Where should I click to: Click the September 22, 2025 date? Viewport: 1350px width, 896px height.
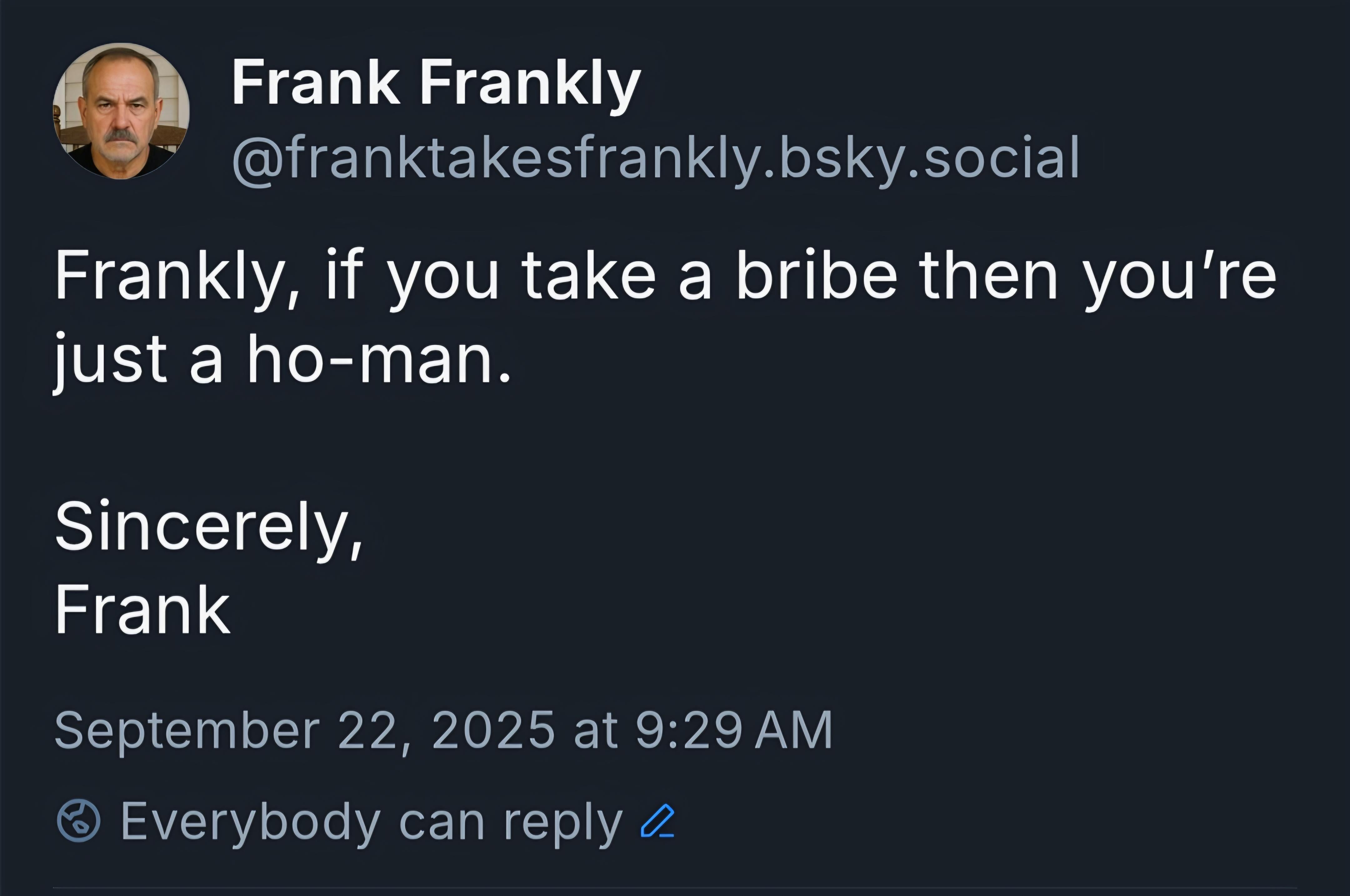pyautogui.click(x=305, y=731)
